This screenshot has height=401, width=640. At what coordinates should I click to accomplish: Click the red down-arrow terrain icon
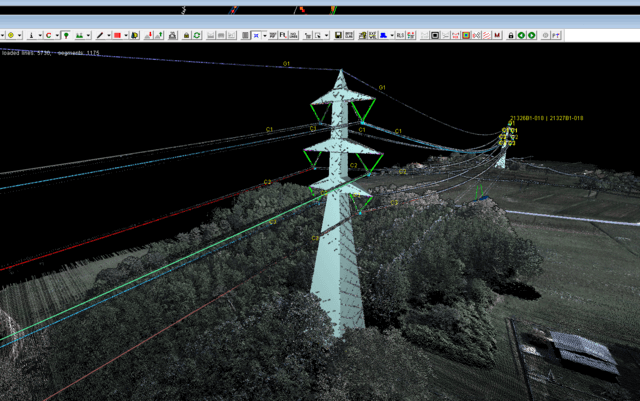click(x=148, y=36)
